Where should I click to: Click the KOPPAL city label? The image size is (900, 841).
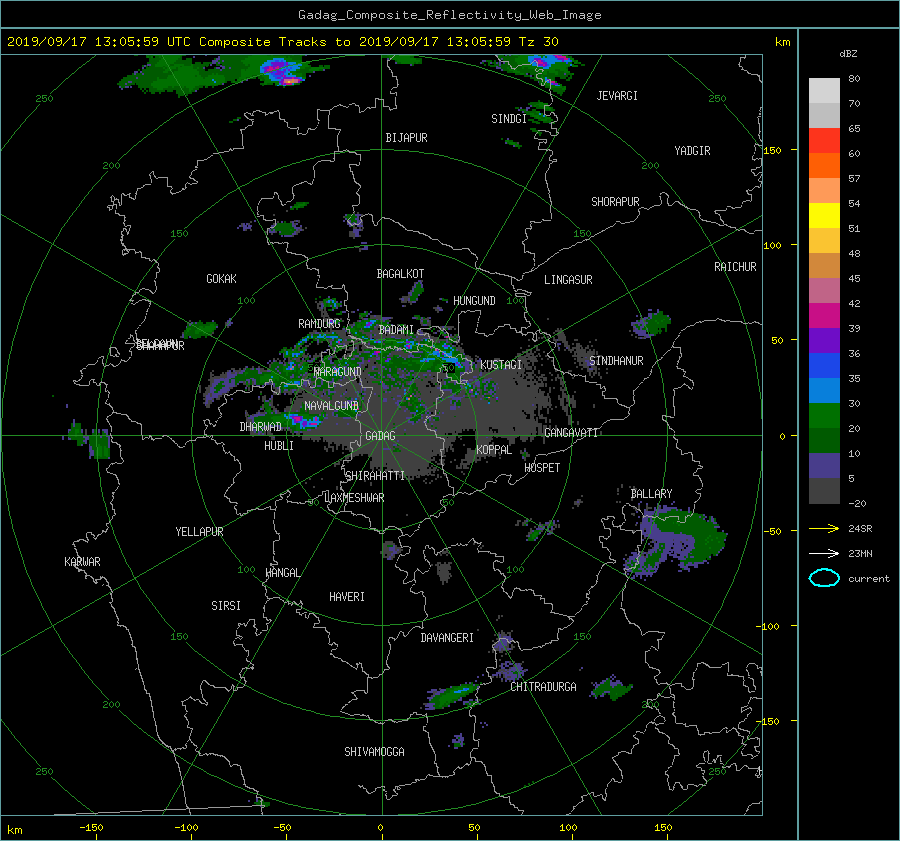click(x=494, y=450)
